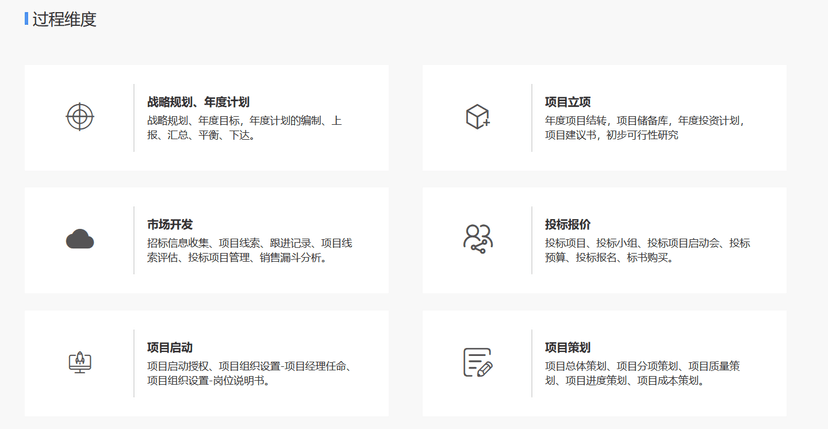828x429 pixels.
Task: Click the rocket monitor icon for 项目启动
Action: point(80,362)
